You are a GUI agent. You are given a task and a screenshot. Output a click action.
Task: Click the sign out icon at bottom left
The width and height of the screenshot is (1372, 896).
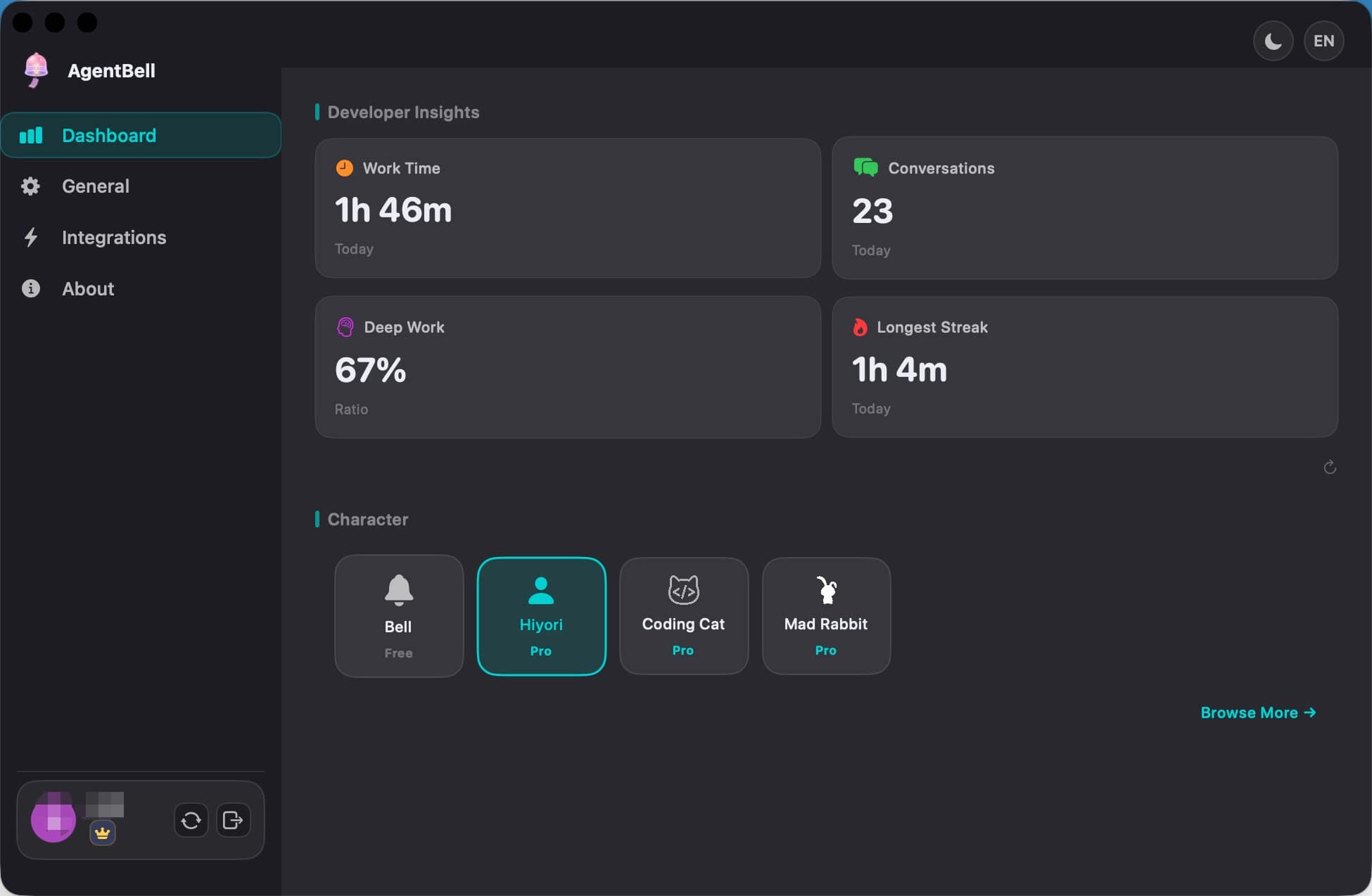click(x=233, y=820)
